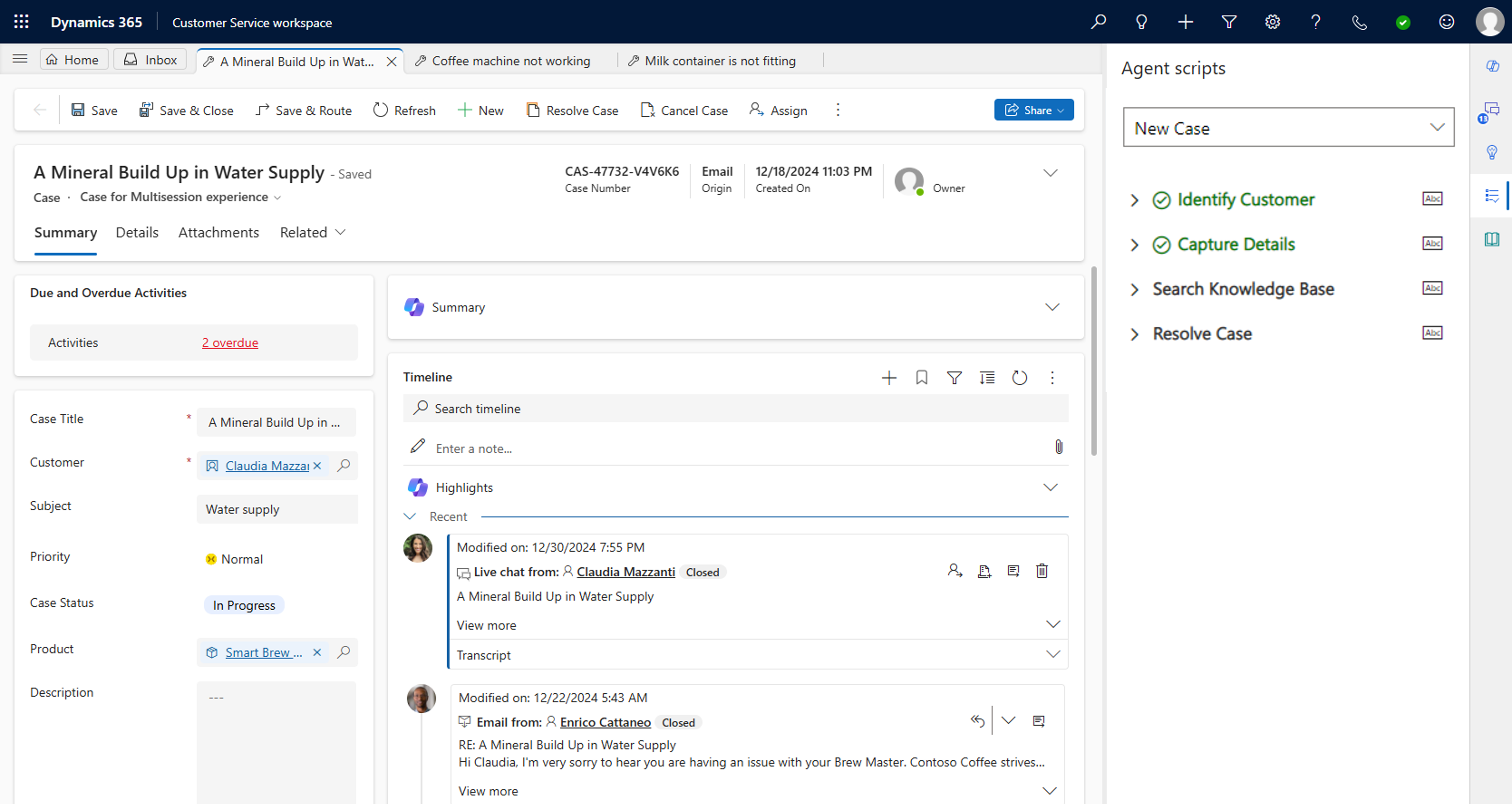The height and width of the screenshot is (804, 1512).
Task: Open the Copilot icon in right side rail
Action: (1493, 66)
